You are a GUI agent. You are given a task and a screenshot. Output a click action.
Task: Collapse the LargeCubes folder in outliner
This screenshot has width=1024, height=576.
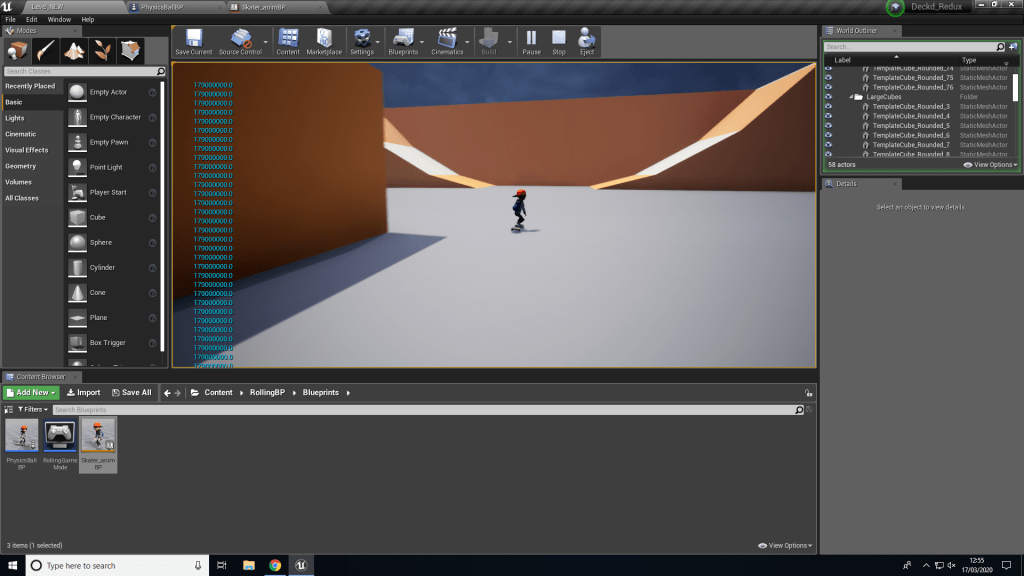click(x=850, y=97)
